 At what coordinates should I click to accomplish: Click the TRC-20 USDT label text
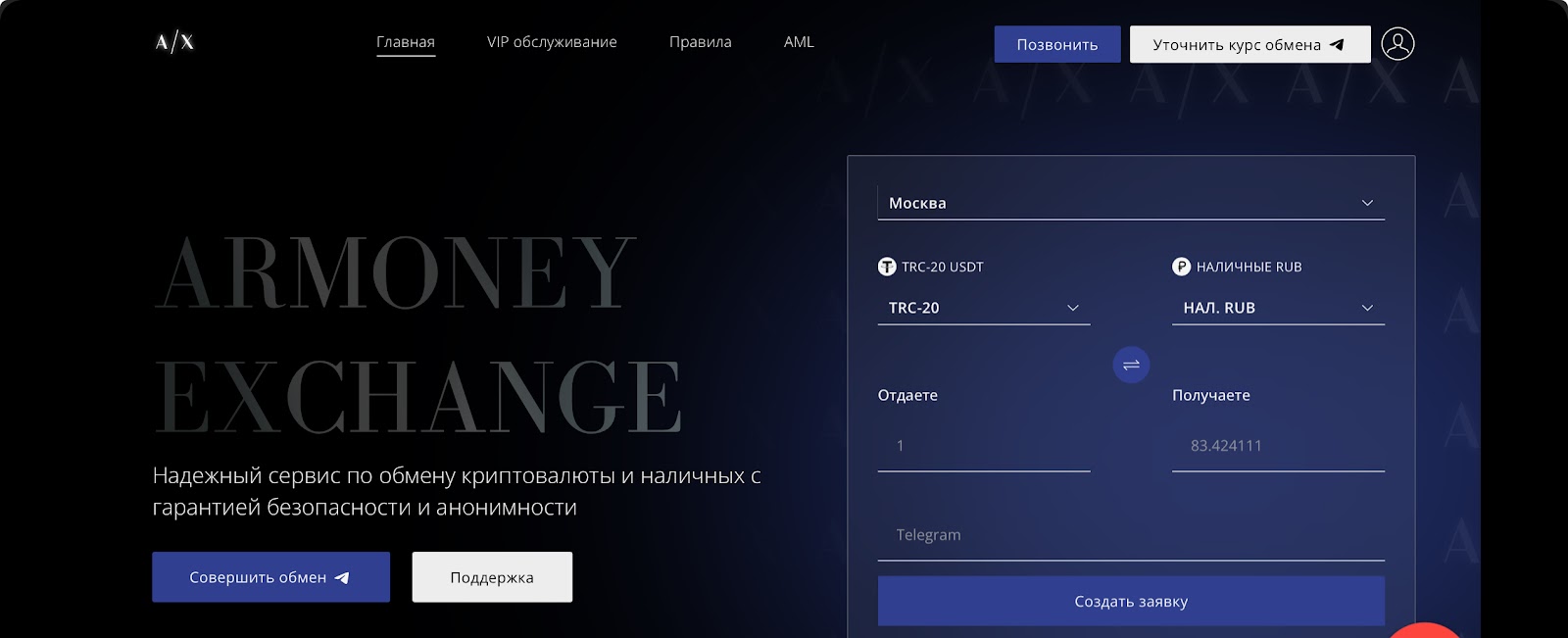click(943, 267)
